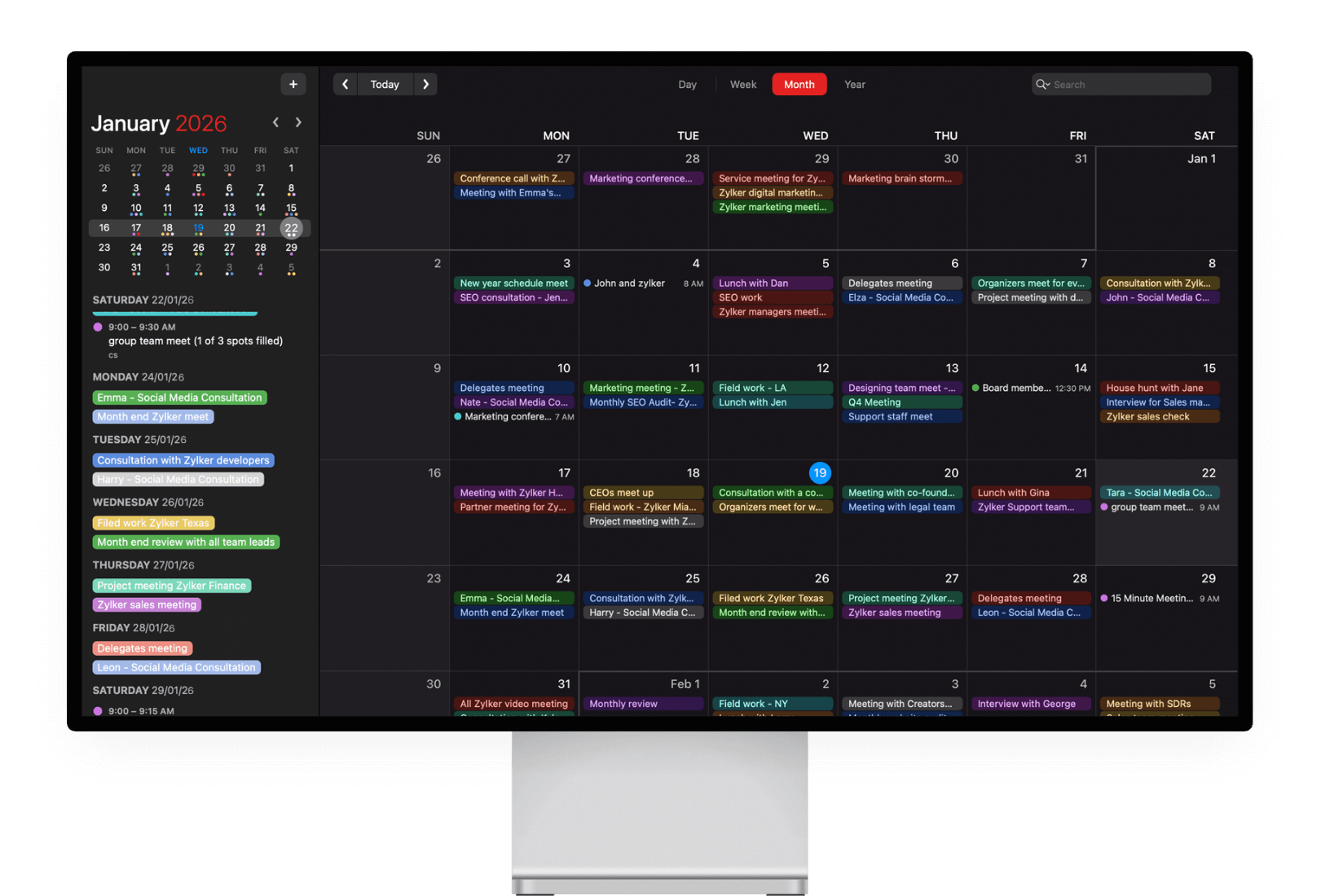This screenshot has width=1321, height=896.
Task: Open 'Project meeting with d...' event
Action: click(x=1031, y=298)
